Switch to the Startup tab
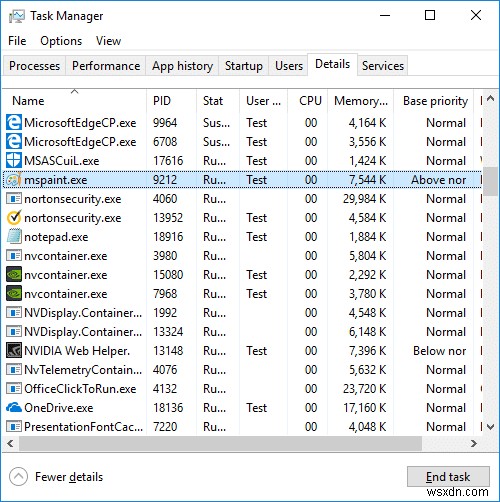This screenshot has height=502, width=500. click(244, 66)
